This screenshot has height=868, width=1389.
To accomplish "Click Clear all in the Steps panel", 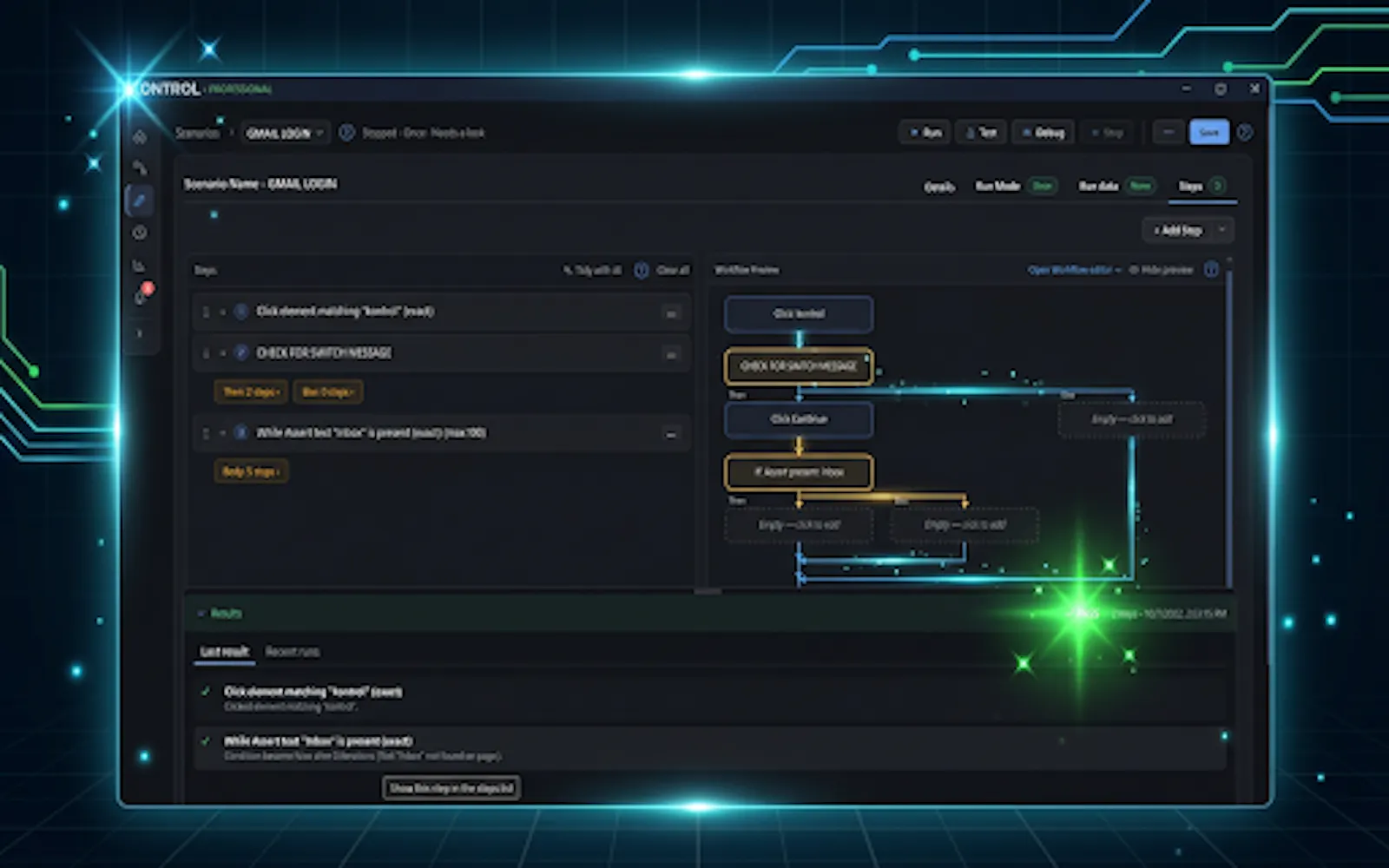I will click(x=673, y=271).
